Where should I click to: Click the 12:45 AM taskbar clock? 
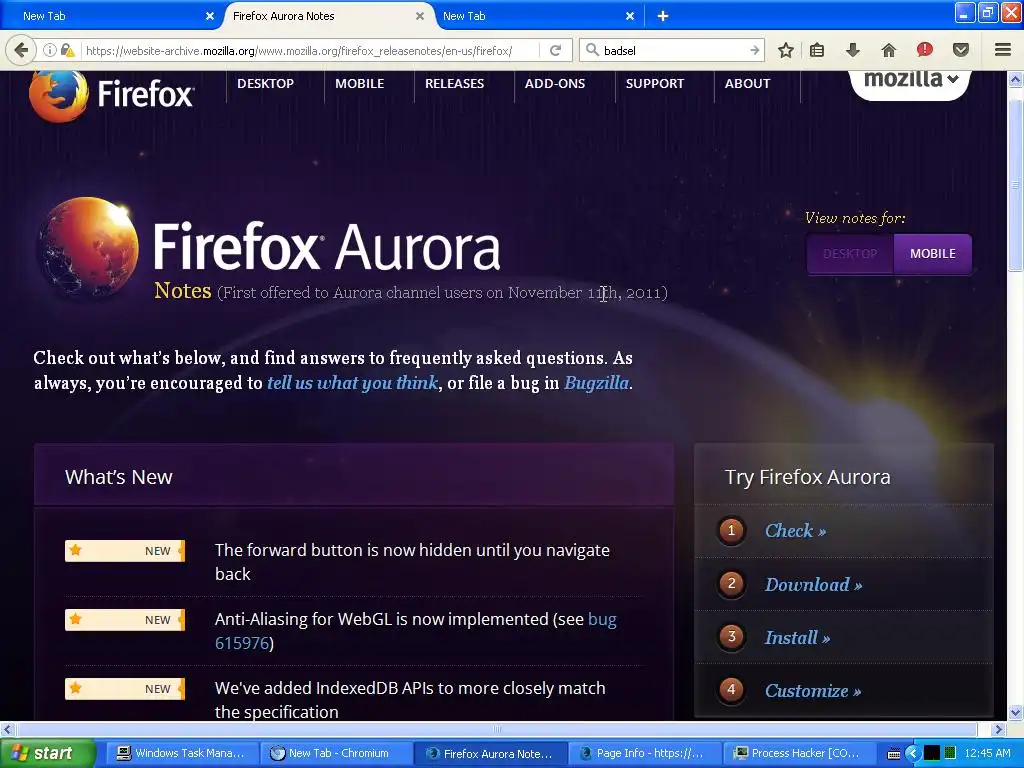pos(987,754)
